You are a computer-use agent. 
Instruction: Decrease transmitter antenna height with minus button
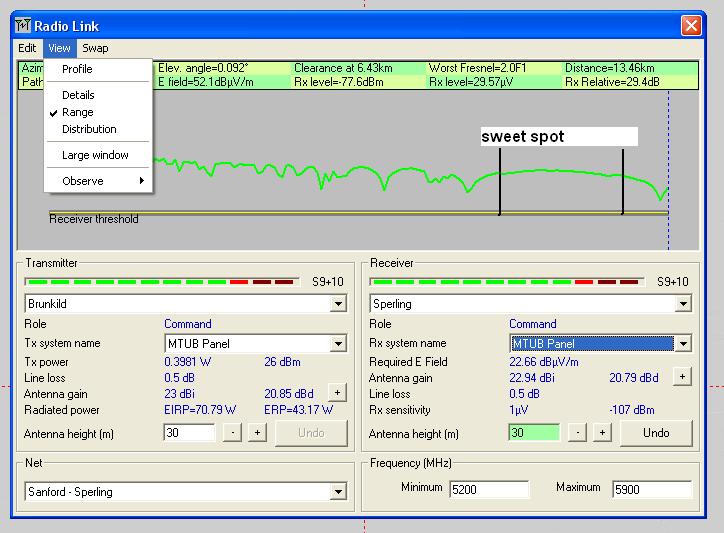coord(231,433)
